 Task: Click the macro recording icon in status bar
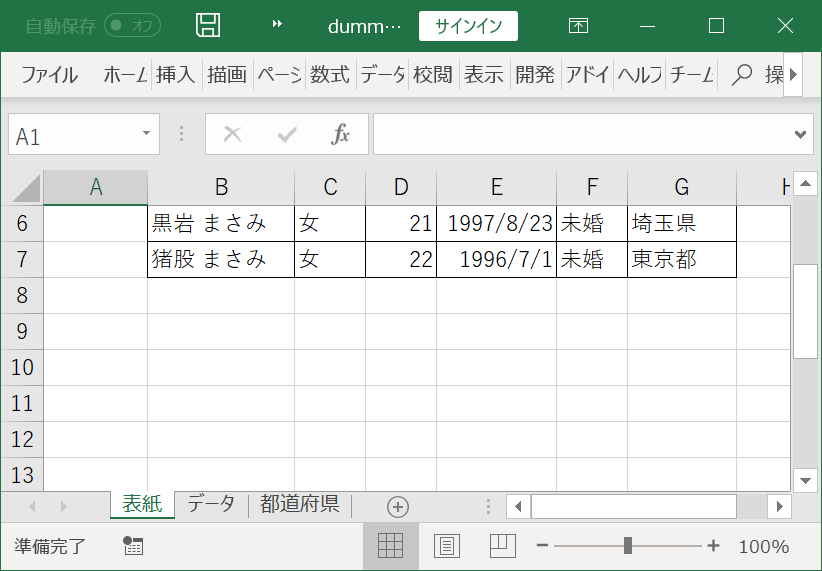133,546
